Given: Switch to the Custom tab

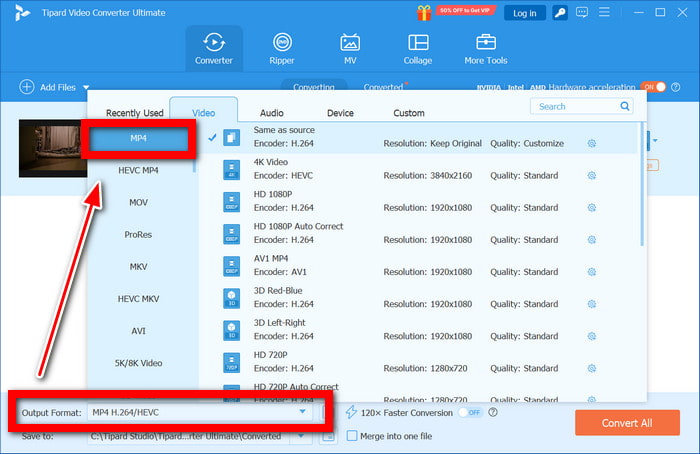Looking at the screenshot, I should [x=409, y=113].
